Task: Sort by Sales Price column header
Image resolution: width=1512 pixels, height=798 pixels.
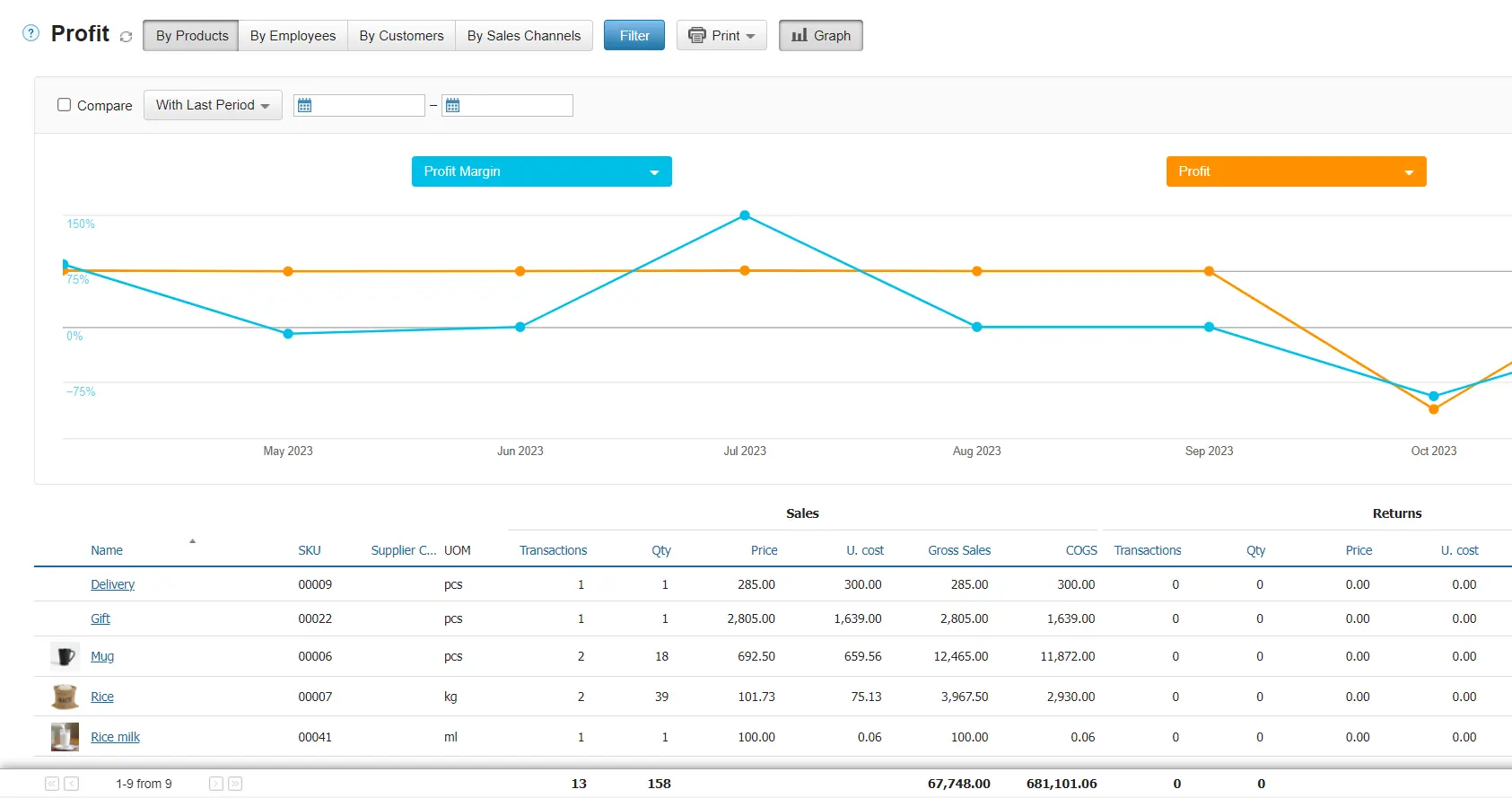Action: 765,550
